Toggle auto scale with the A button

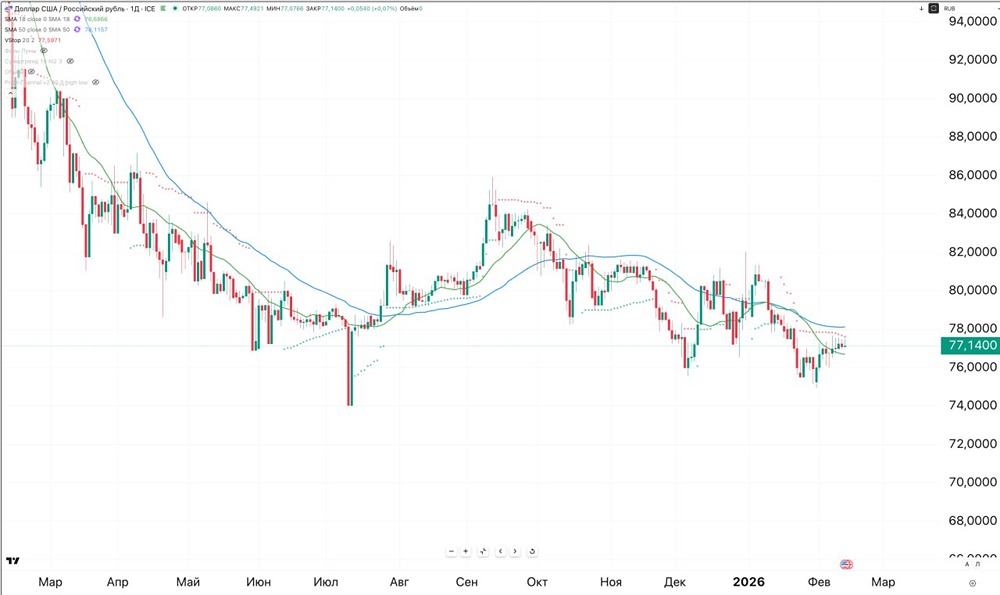(x=967, y=564)
